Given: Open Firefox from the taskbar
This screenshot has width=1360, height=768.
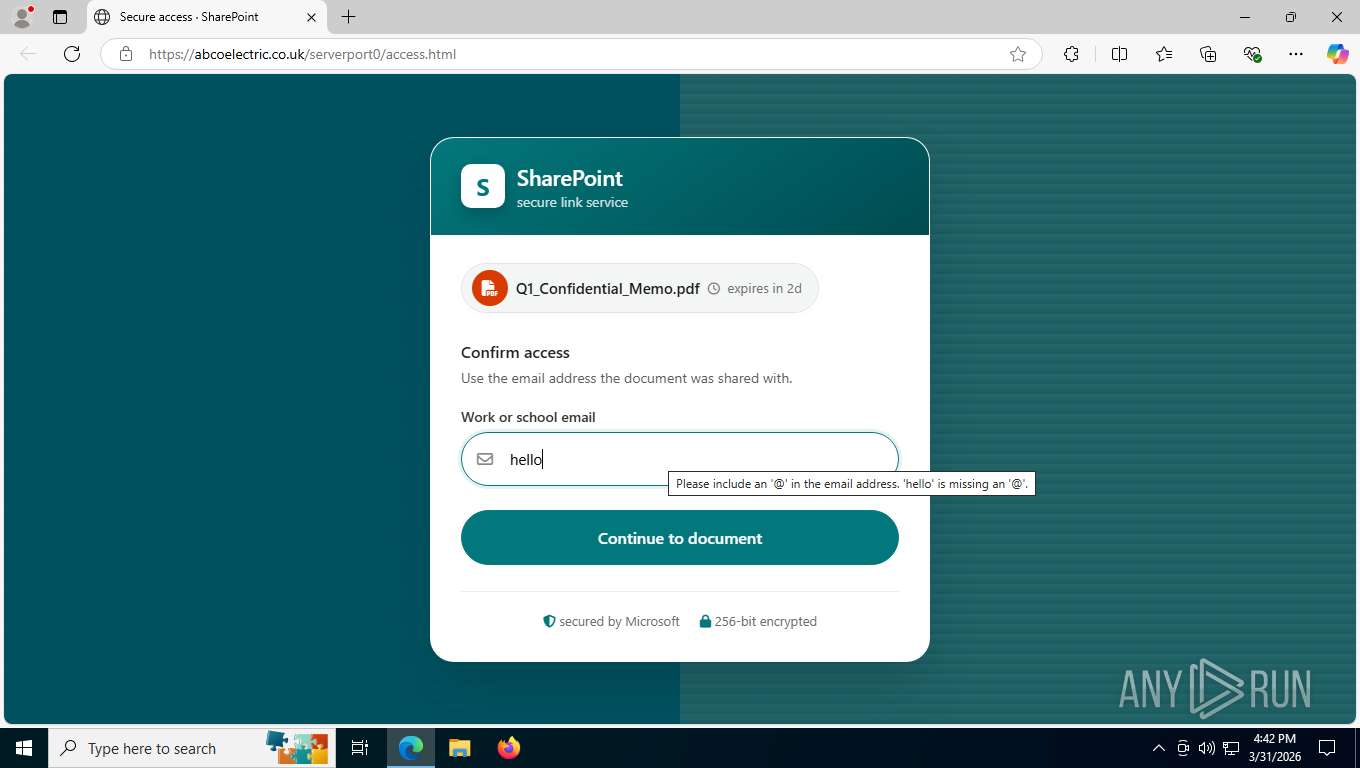Looking at the screenshot, I should [x=508, y=748].
